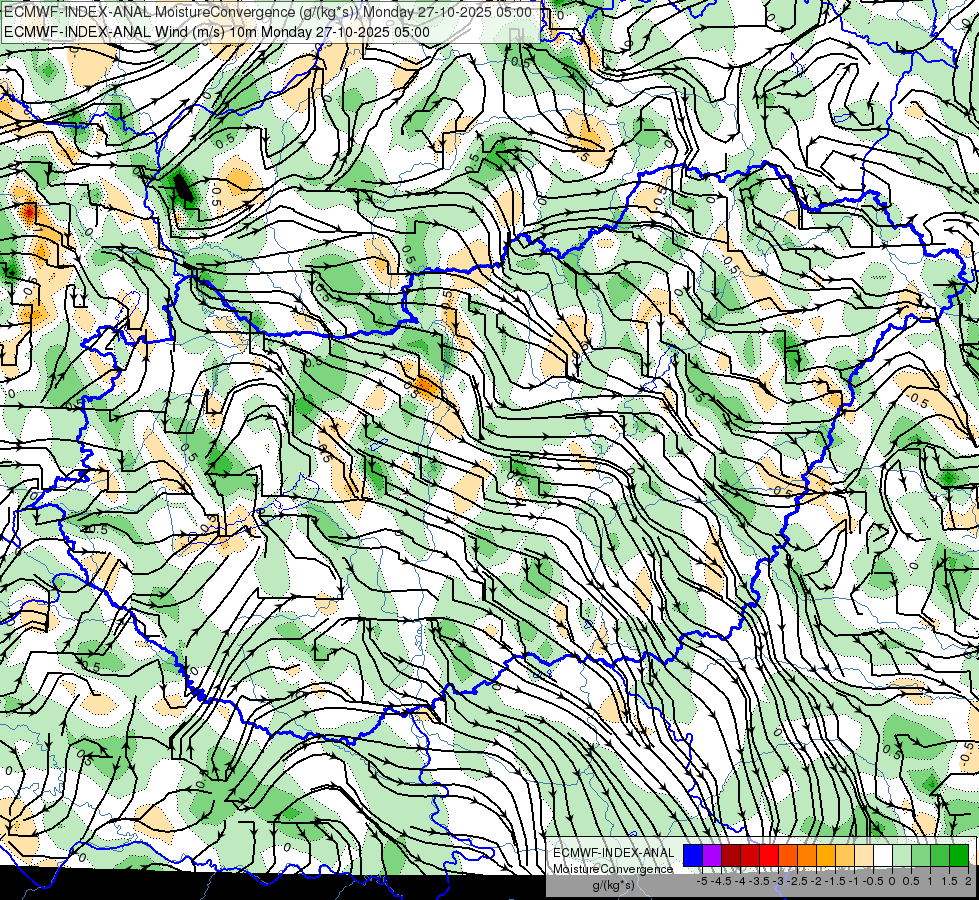979x900 pixels.
Task: Click the -2.5 tick label in the legend
Action: pos(797,881)
